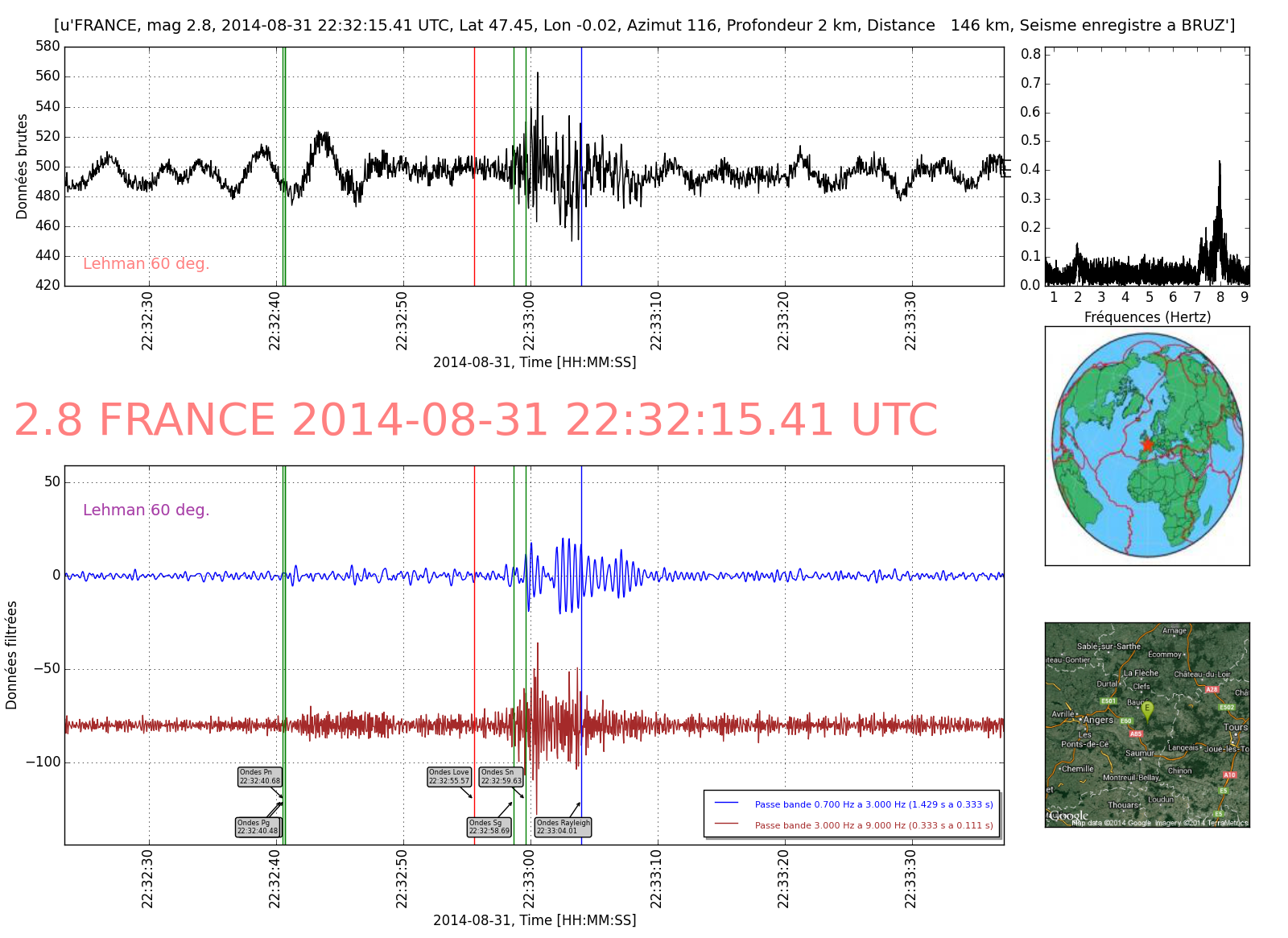The width and height of the screenshot is (1288, 938).
Task: Click the pink Lehman 60 deg. label in raw plot
Action: click(146, 263)
